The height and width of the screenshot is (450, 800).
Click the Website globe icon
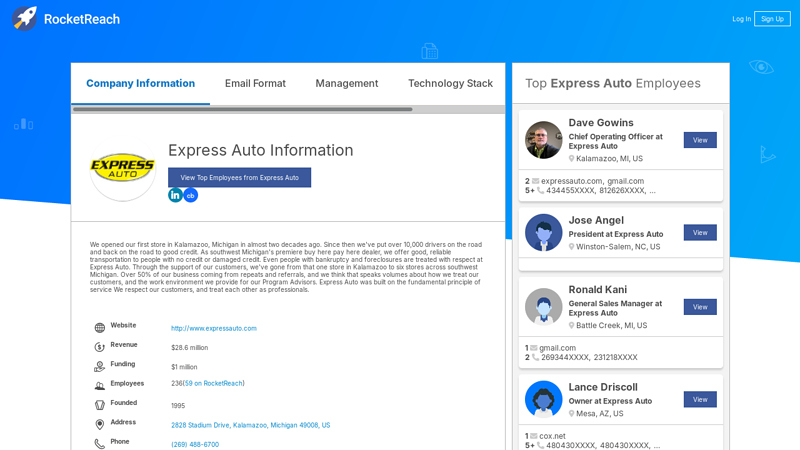pyautogui.click(x=99, y=328)
